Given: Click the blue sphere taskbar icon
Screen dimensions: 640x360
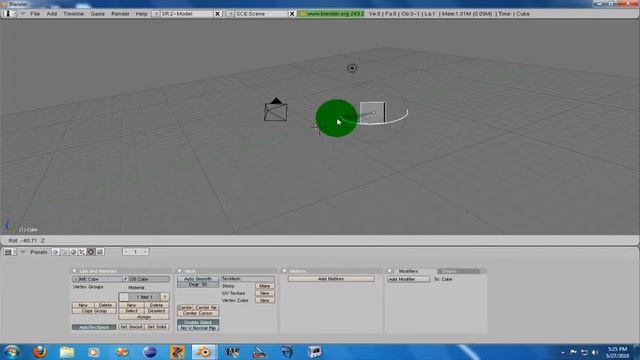Looking at the screenshot, I should point(150,351).
